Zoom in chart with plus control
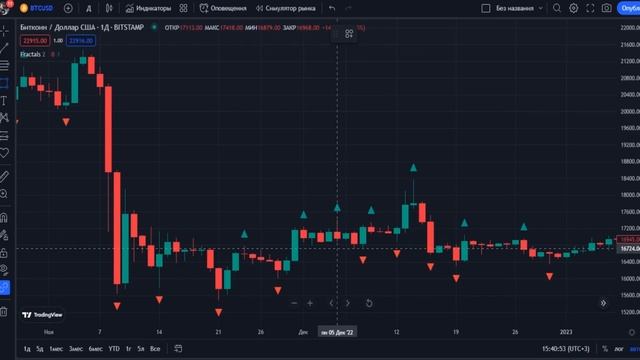640x360 pixels. pos(310,303)
